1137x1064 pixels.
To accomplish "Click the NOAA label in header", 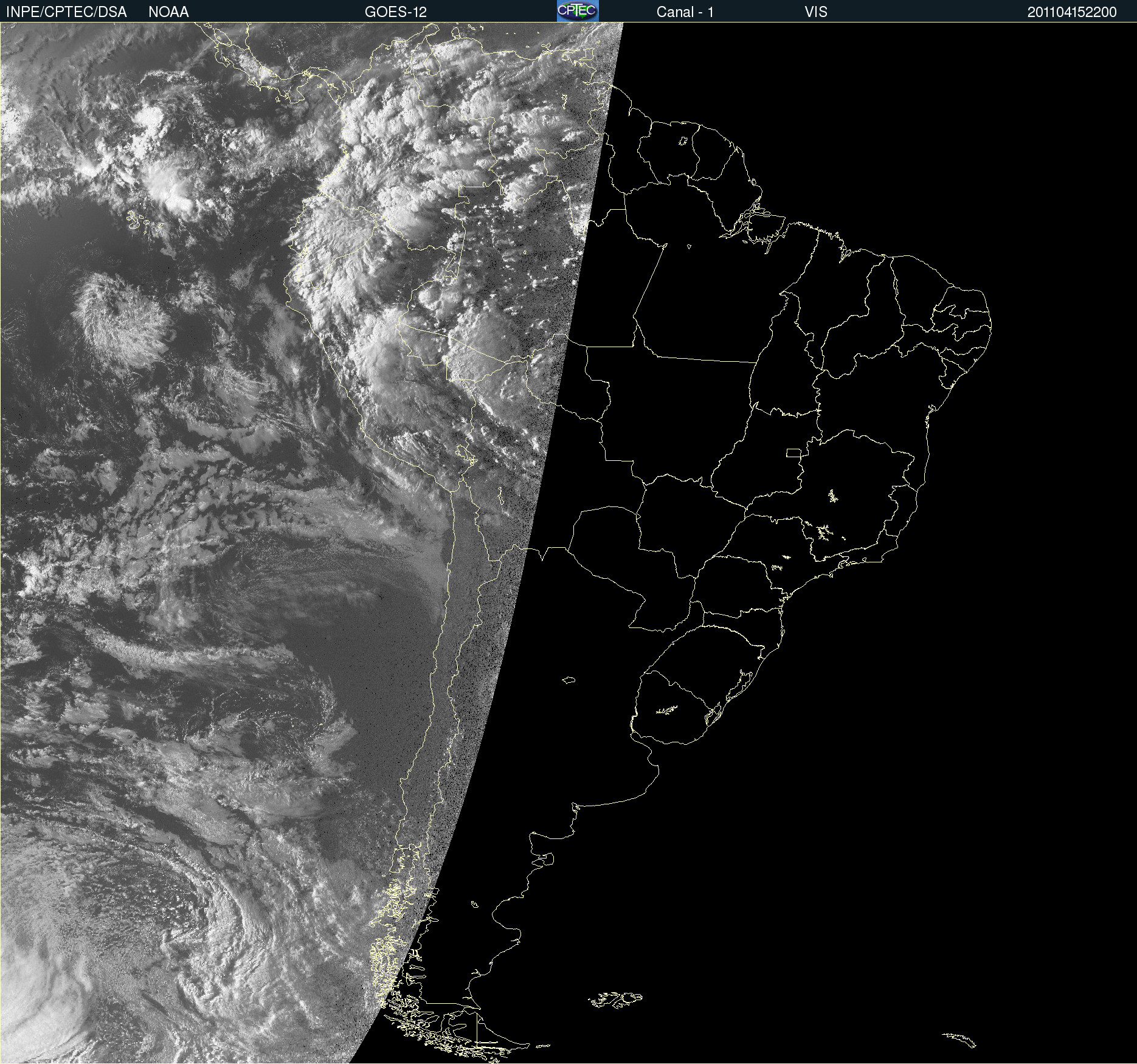I will (x=168, y=12).
